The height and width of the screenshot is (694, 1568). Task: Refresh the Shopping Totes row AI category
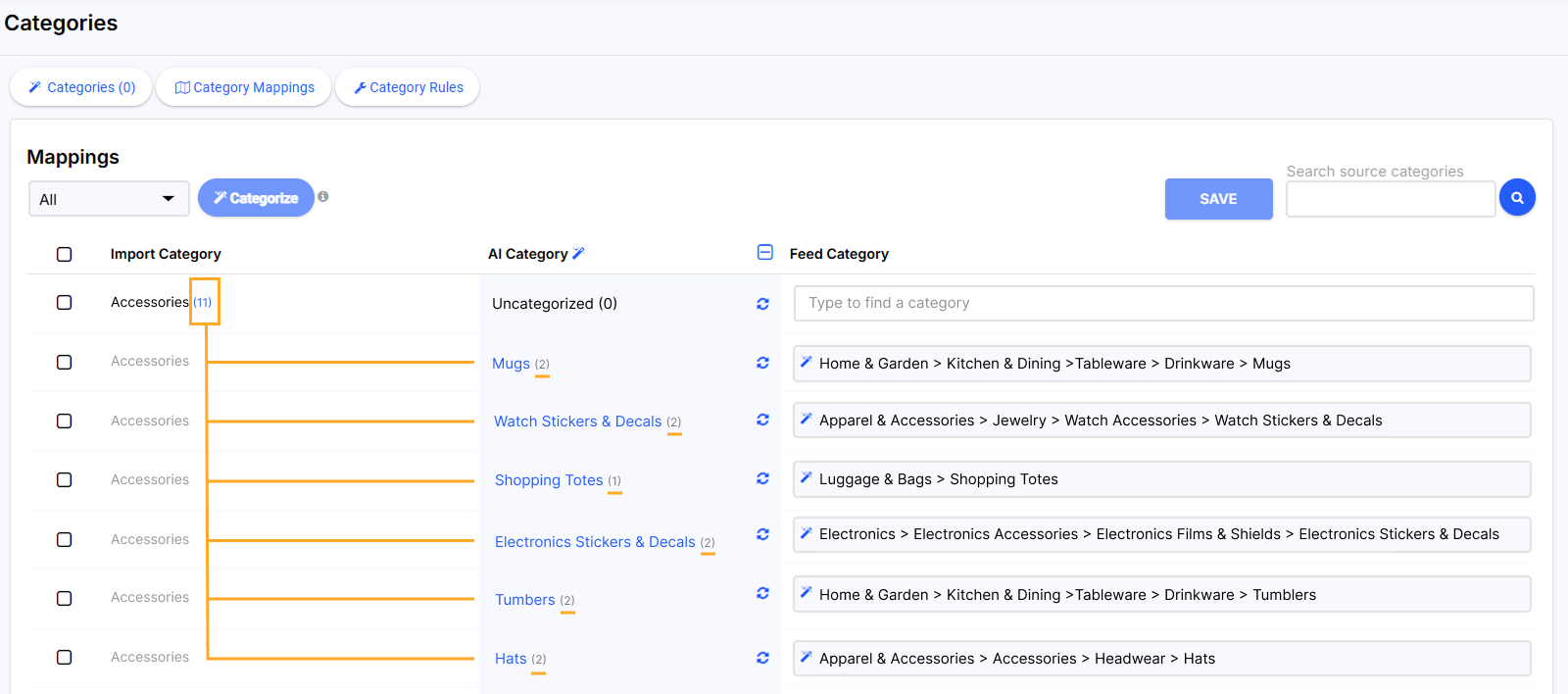coord(762,479)
